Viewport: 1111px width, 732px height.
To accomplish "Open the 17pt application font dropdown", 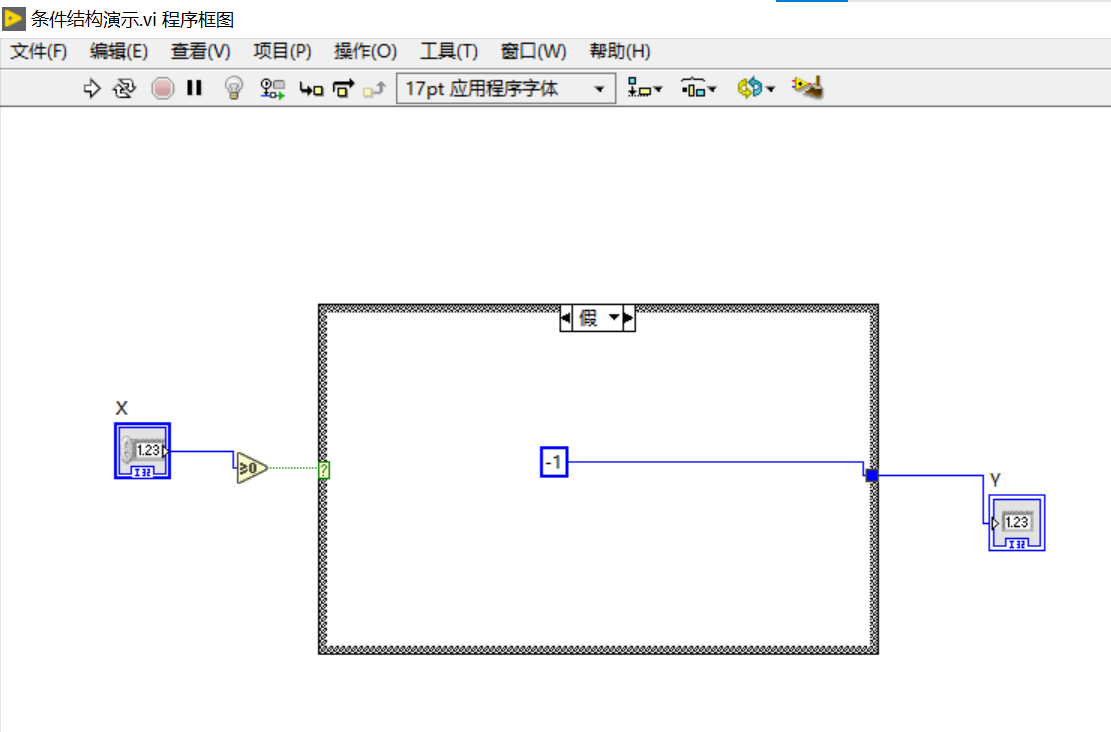I will pos(506,89).
